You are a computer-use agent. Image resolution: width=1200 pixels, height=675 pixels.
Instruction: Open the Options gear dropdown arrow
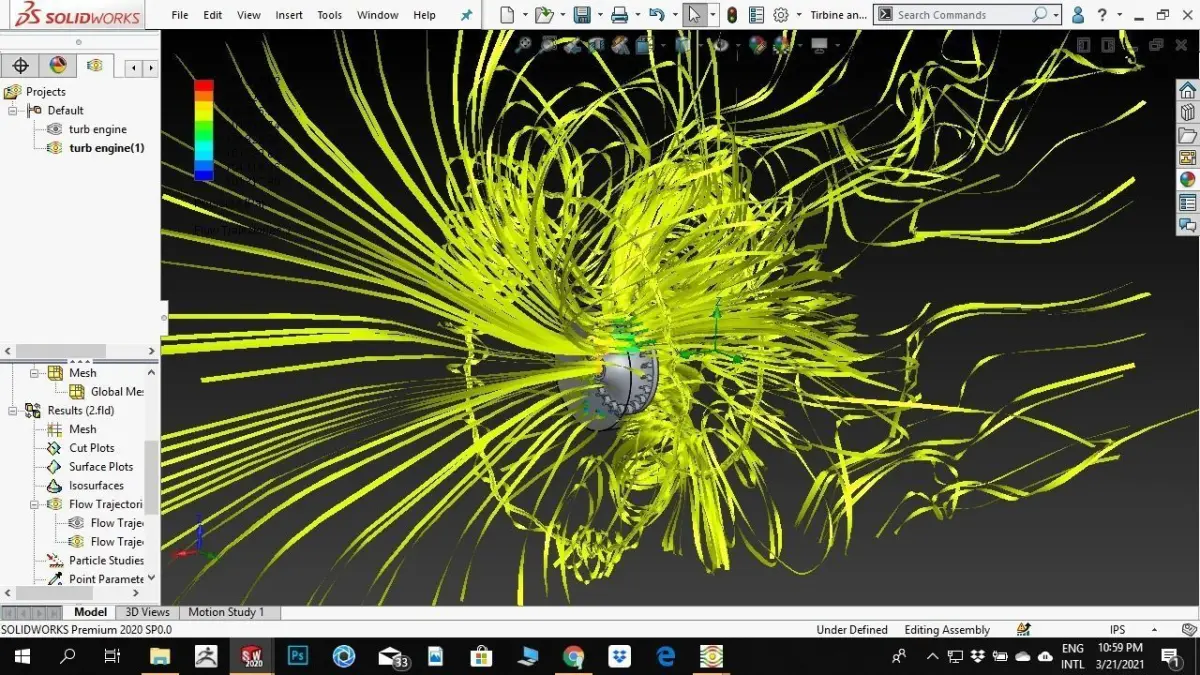click(797, 15)
